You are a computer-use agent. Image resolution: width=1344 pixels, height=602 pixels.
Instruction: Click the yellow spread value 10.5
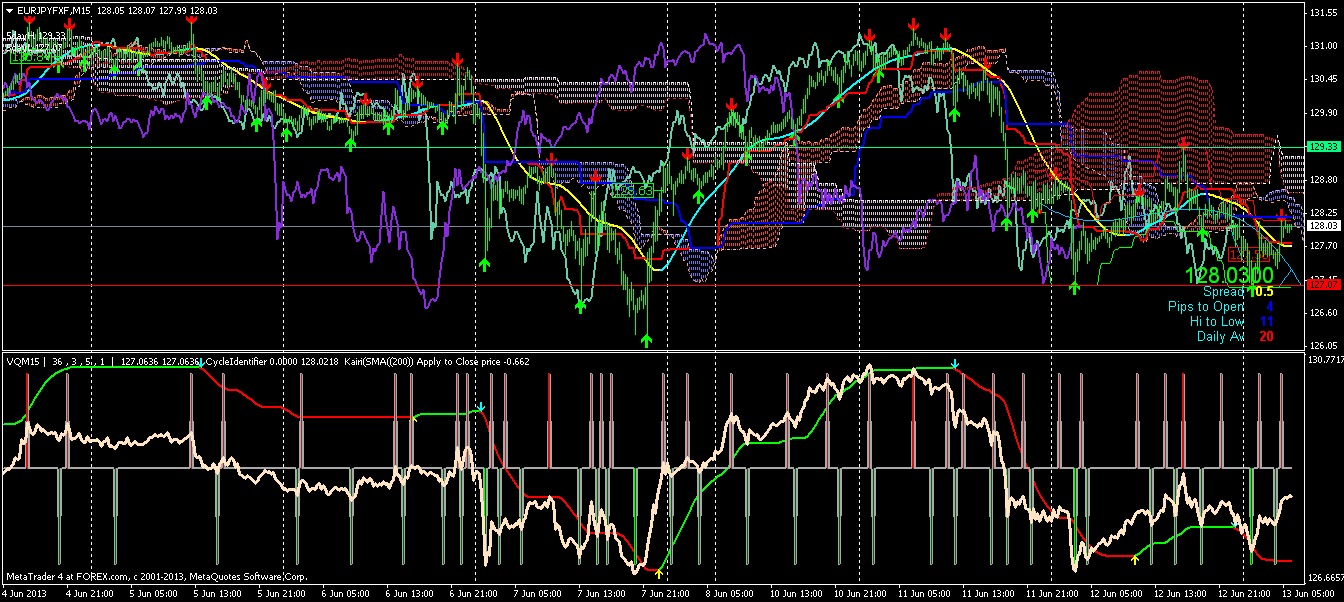tap(1262, 292)
